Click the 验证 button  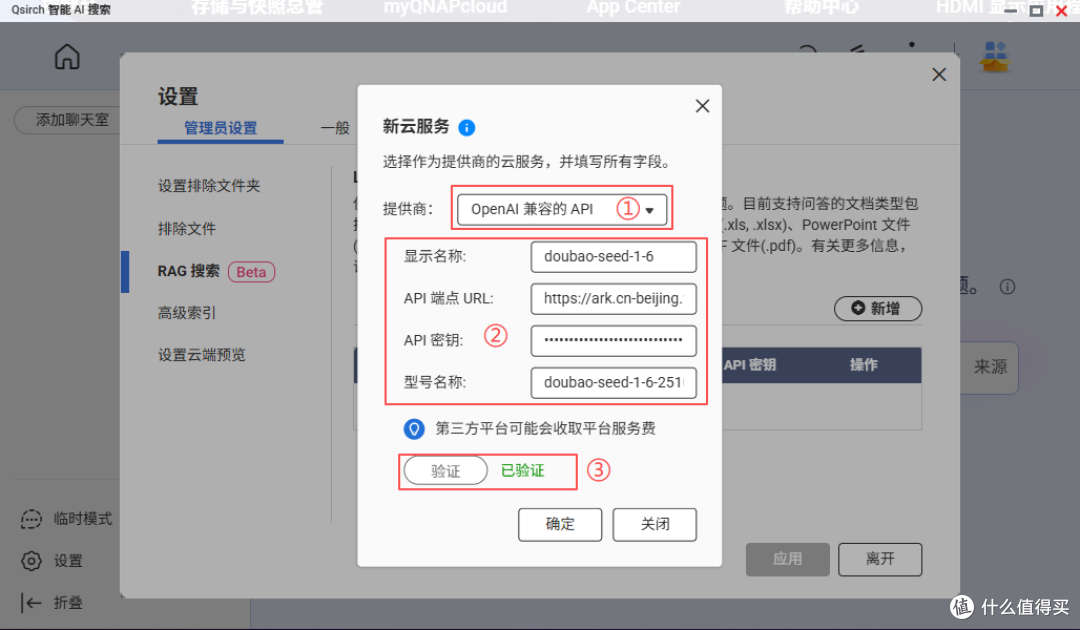[446, 471]
